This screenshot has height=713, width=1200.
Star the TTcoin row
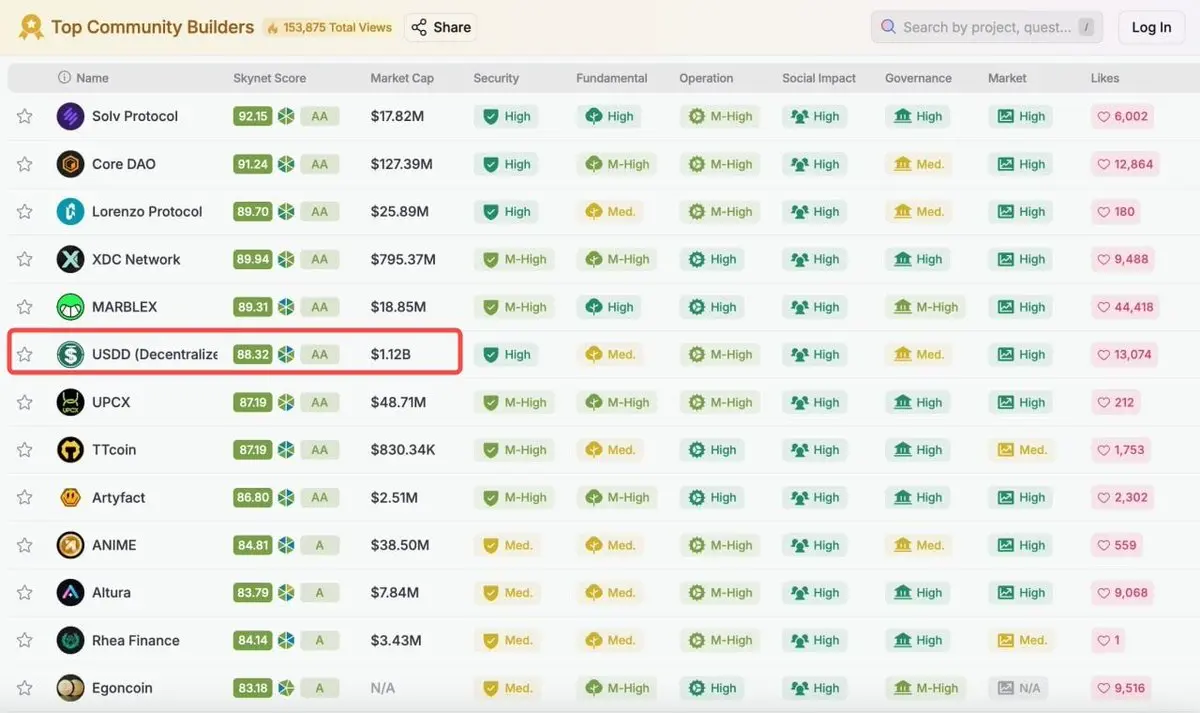point(25,450)
